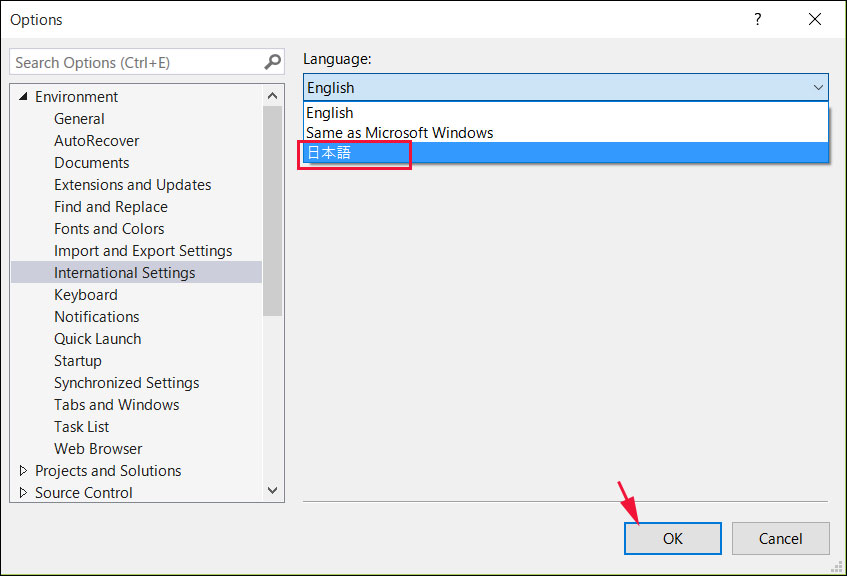Go to Import and Export Settings
The image size is (847, 576).
(x=143, y=251)
